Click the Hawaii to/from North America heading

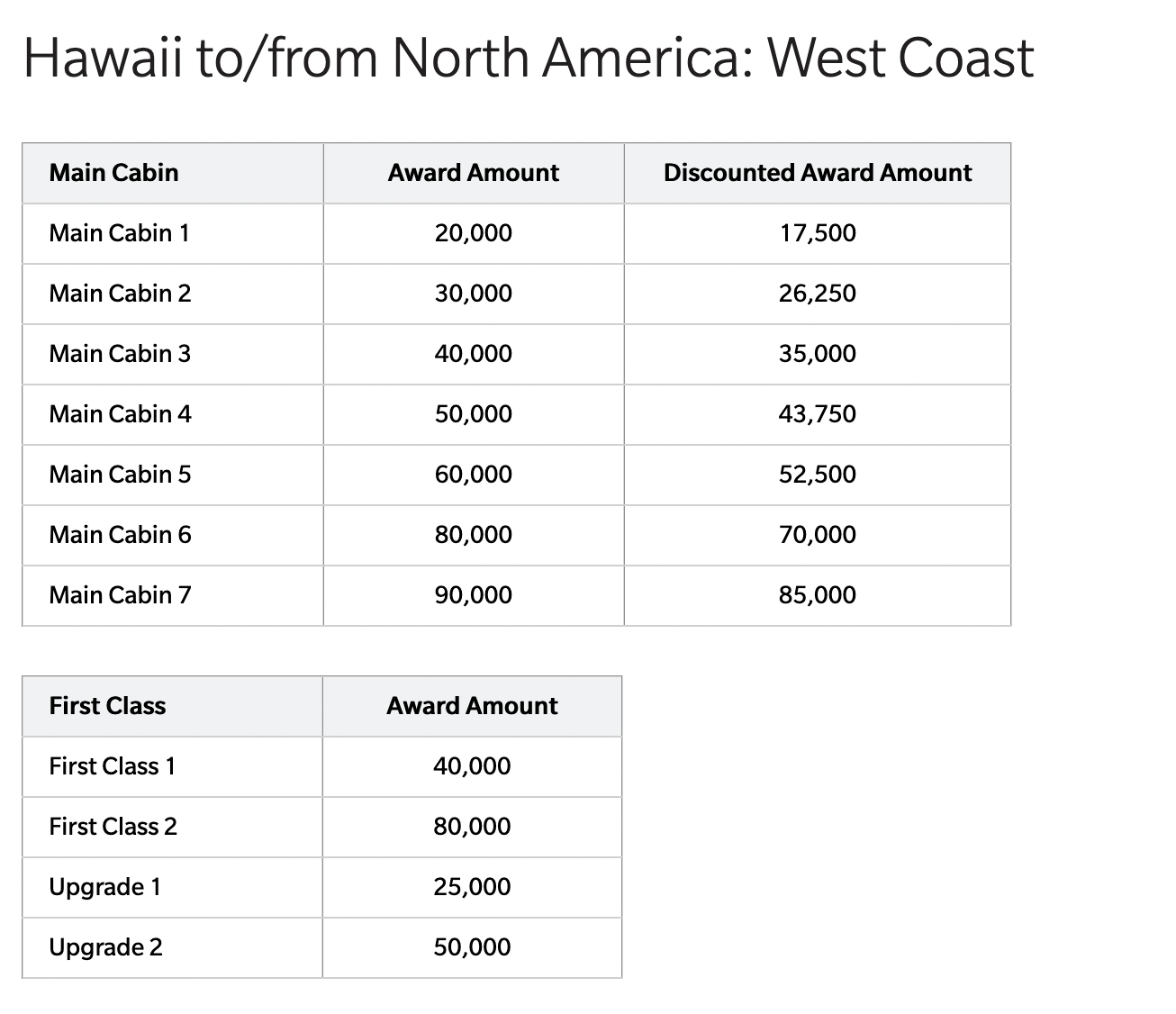[529, 59]
